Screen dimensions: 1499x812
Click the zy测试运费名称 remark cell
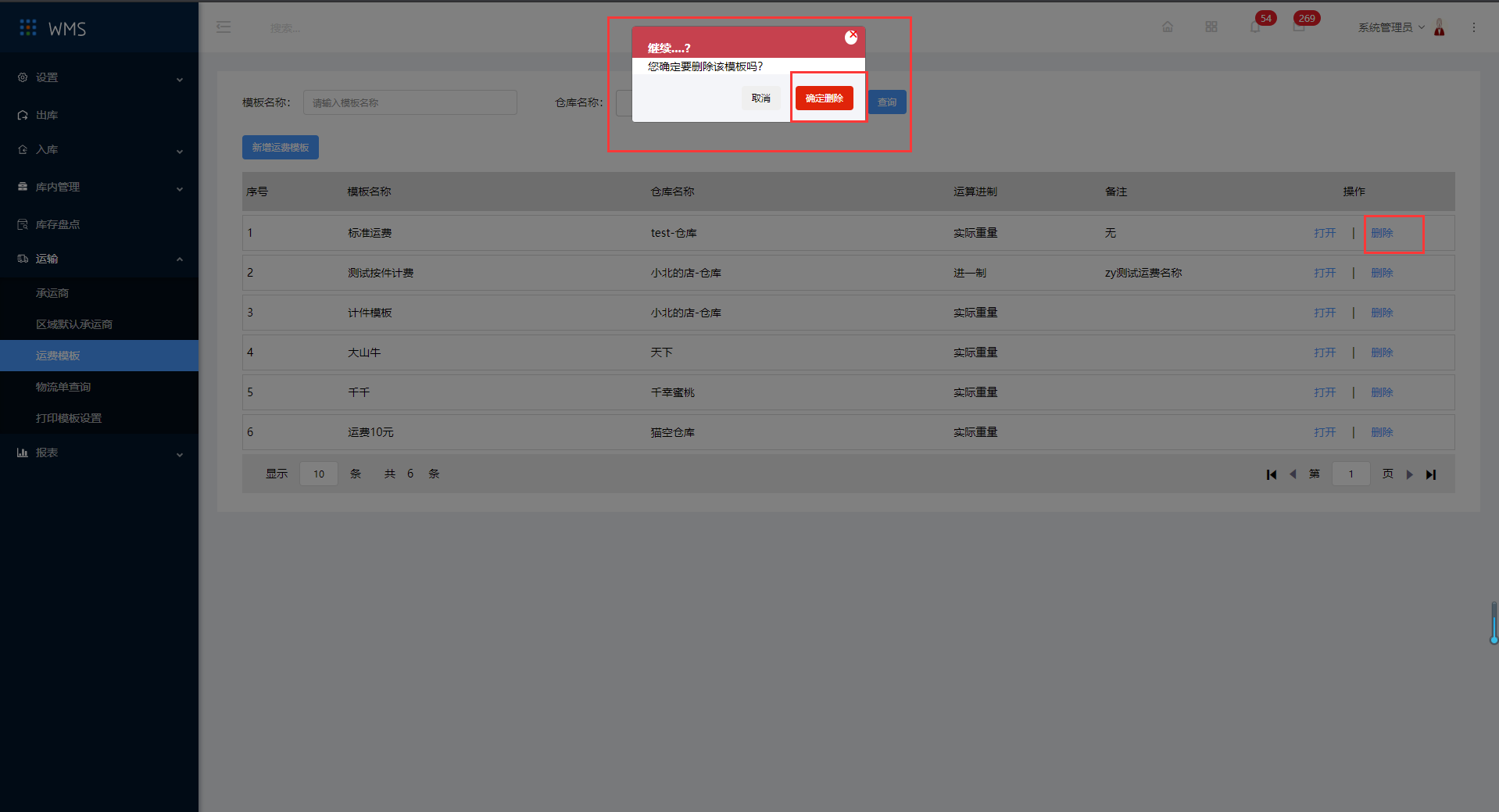point(1143,273)
